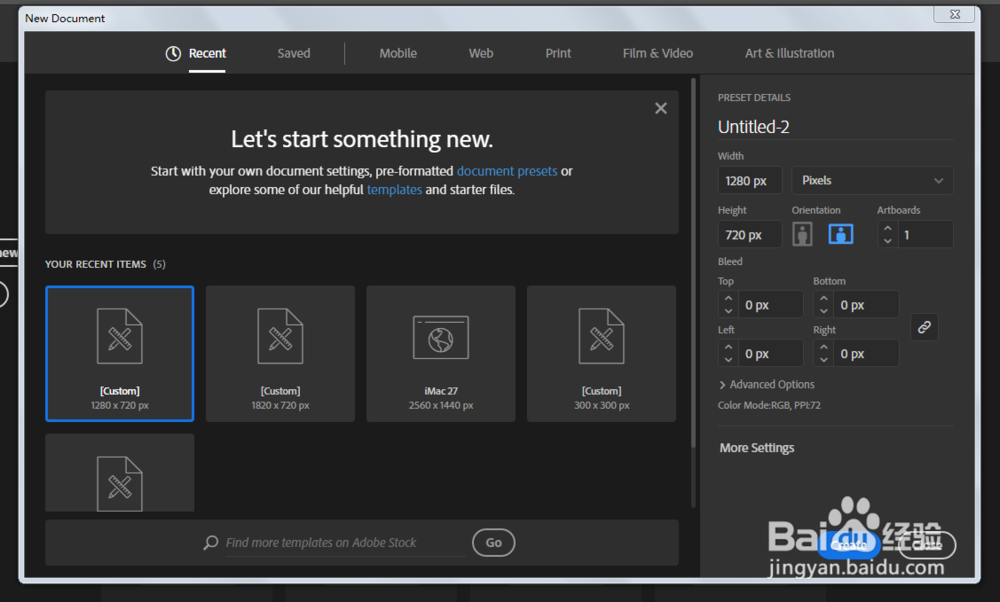The image size is (1000, 602).
Task: Choose landscape orientation icon
Action: 841,234
